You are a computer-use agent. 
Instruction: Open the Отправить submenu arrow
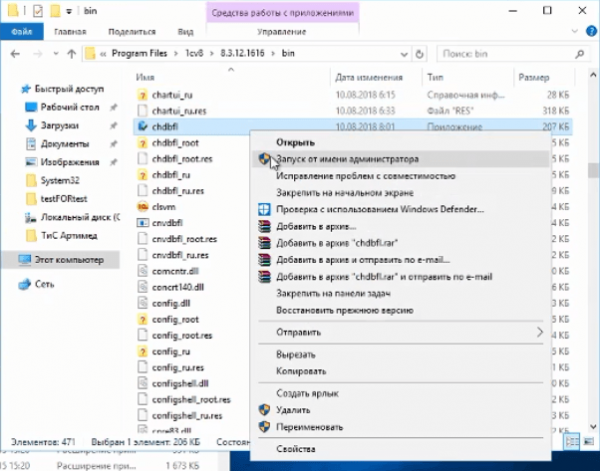pos(540,332)
